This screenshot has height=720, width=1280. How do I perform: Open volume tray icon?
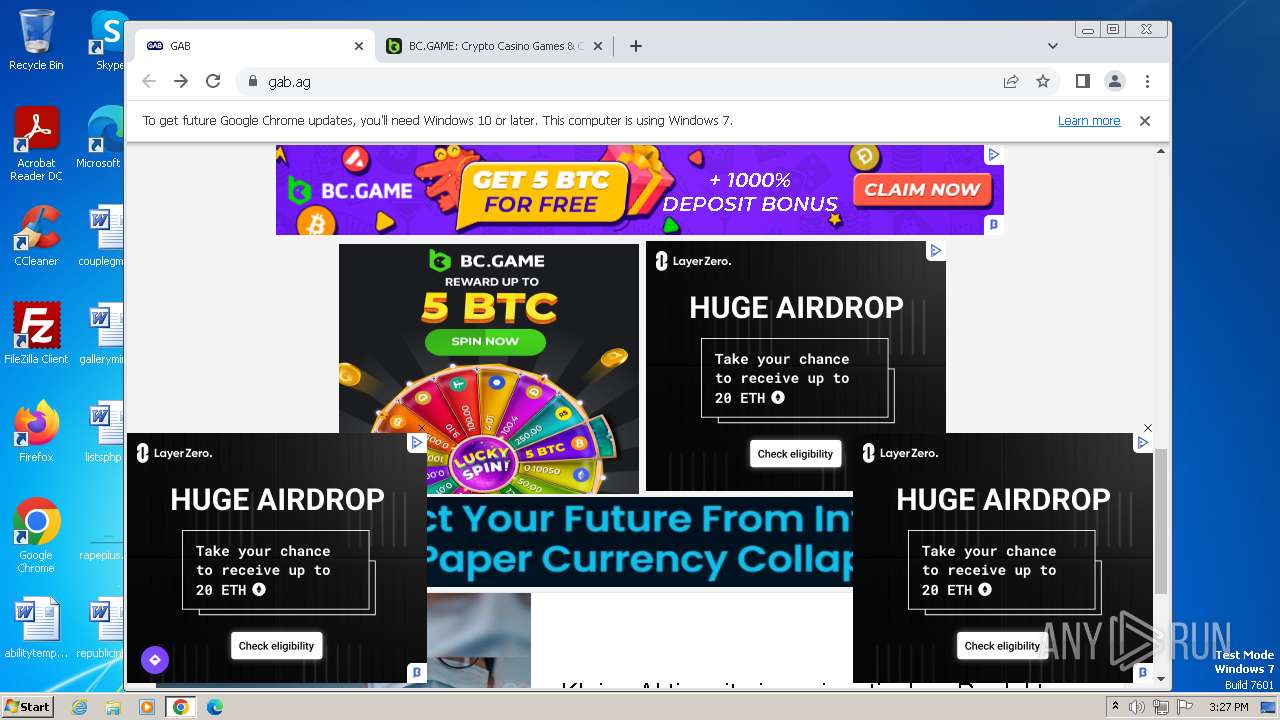tap(1137, 707)
